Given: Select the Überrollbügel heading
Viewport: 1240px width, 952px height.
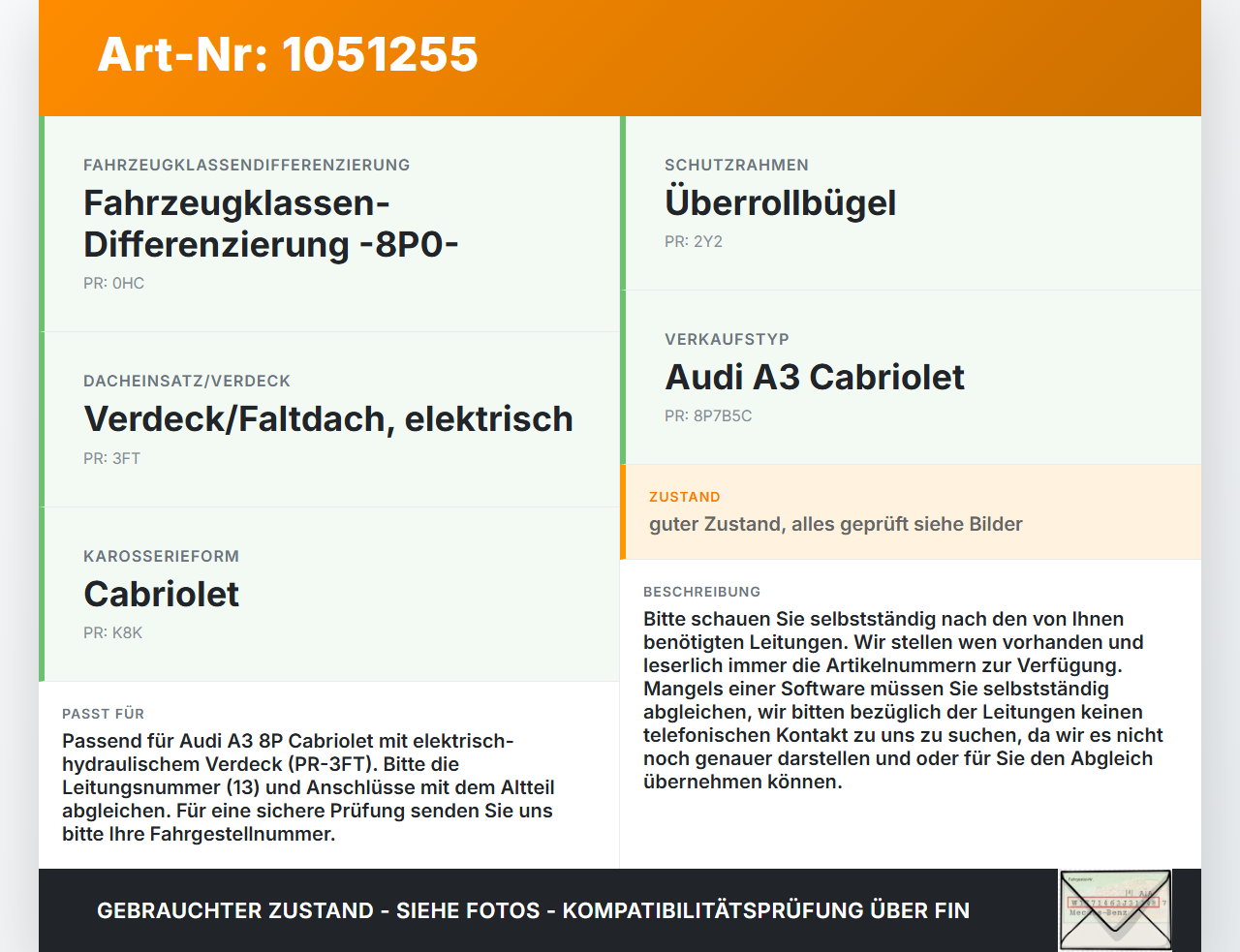Looking at the screenshot, I should click(x=780, y=203).
